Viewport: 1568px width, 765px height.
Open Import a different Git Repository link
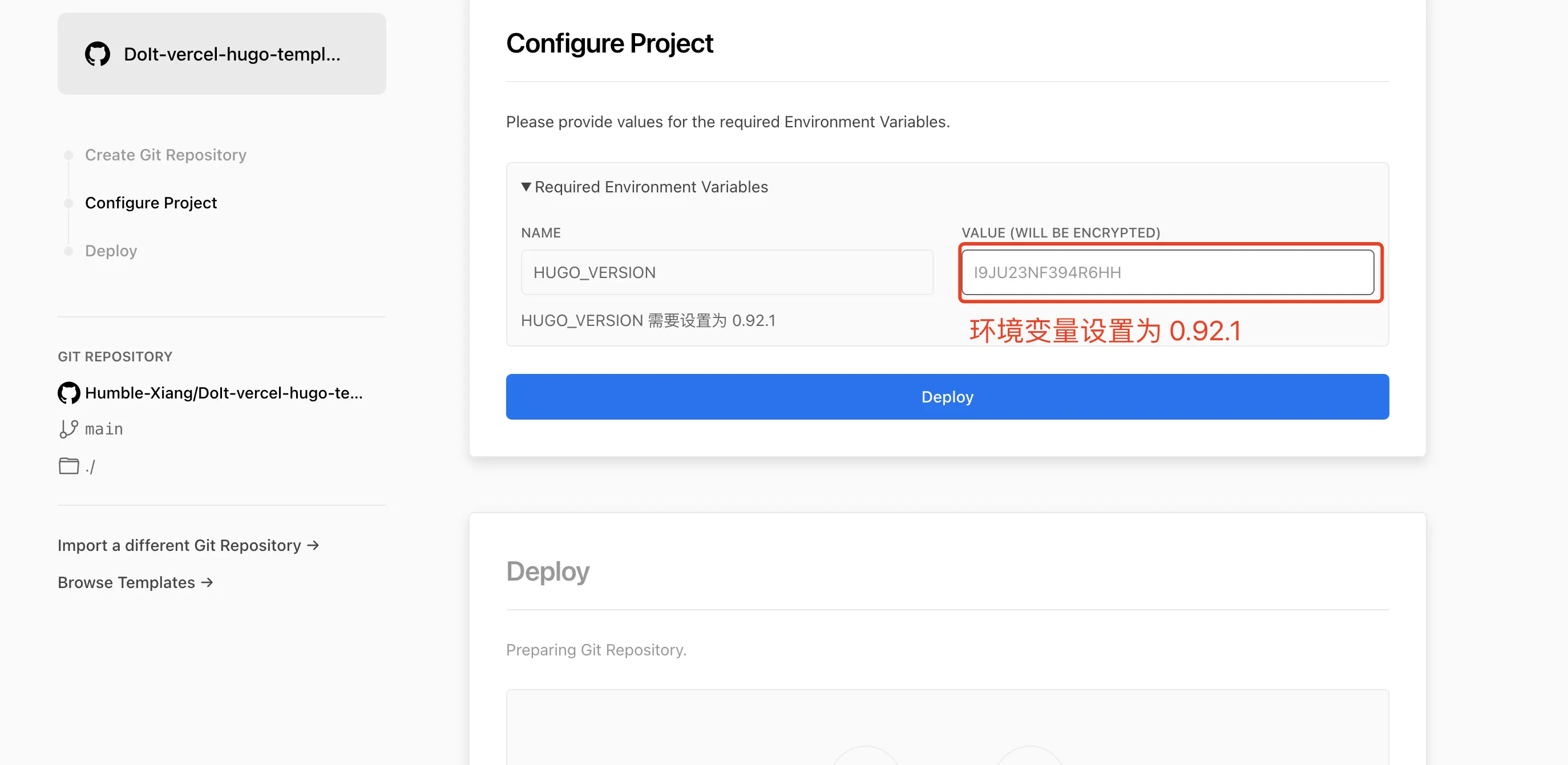coord(180,545)
